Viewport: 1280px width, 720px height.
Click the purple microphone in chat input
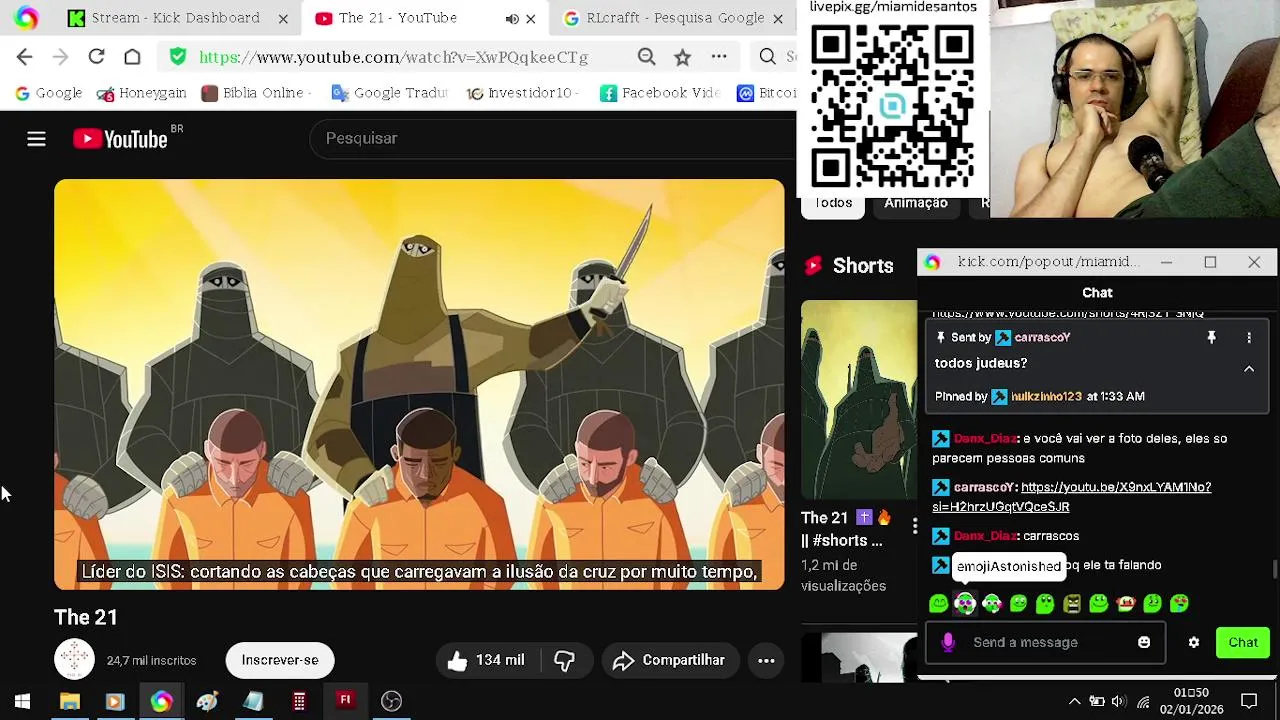(948, 642)
